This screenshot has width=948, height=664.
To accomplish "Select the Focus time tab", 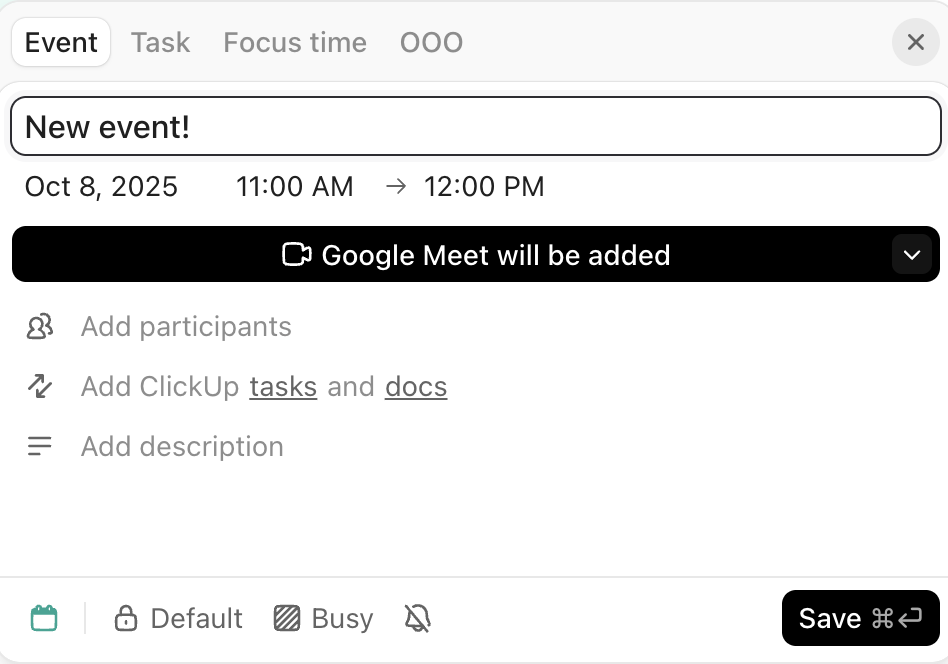I will pyautogui.click(x=294, y=42).
